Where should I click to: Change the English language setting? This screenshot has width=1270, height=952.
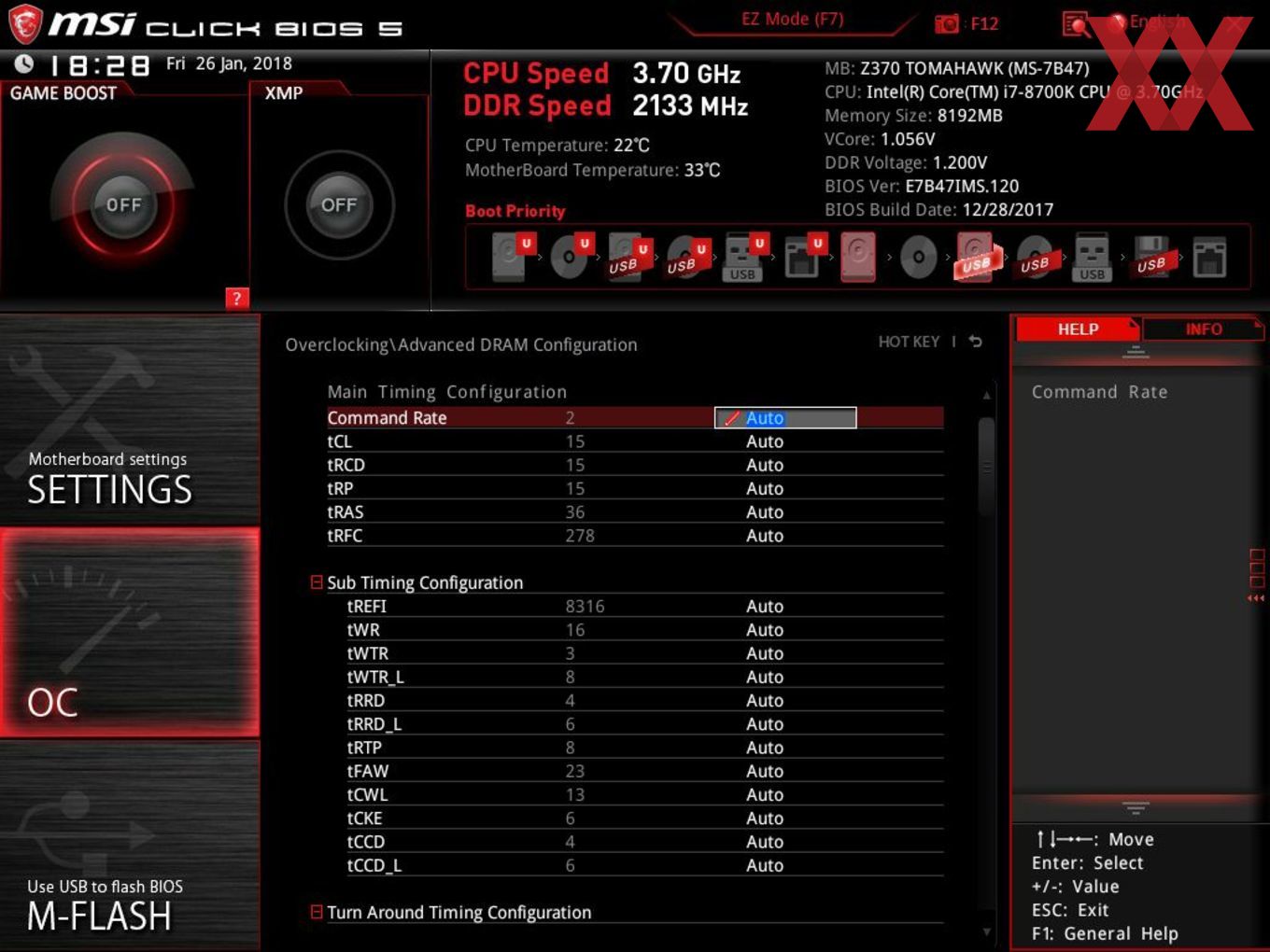coord(1156,21)
